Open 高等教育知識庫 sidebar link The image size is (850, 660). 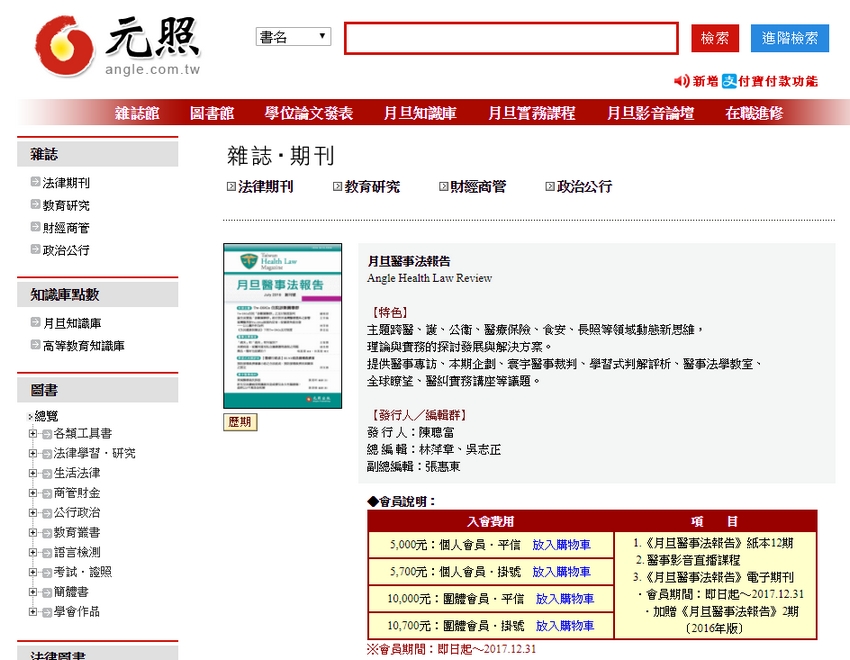(83, 346)
